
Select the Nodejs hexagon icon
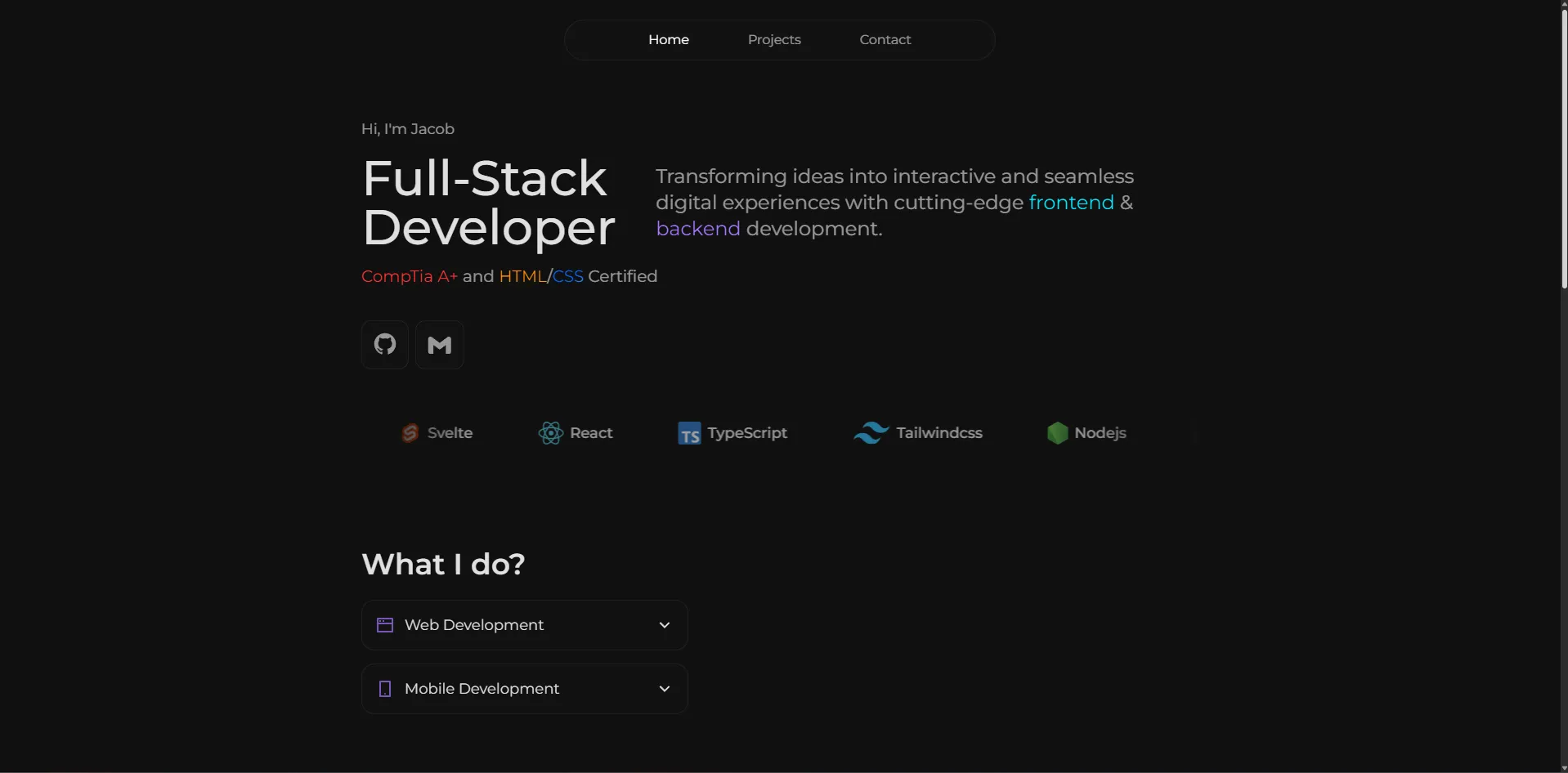tap(1058, 432)
